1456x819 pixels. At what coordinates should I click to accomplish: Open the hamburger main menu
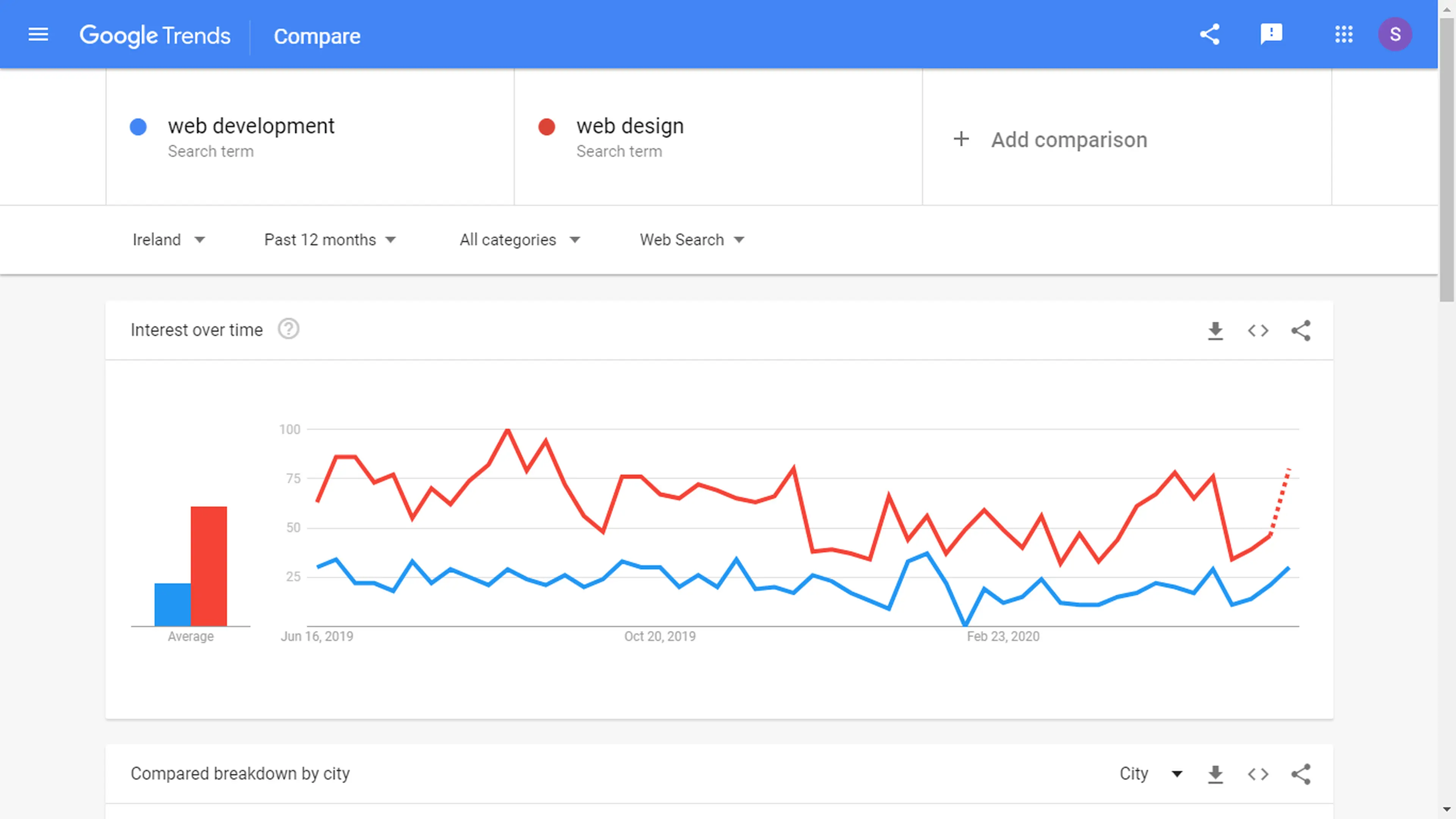38,35
